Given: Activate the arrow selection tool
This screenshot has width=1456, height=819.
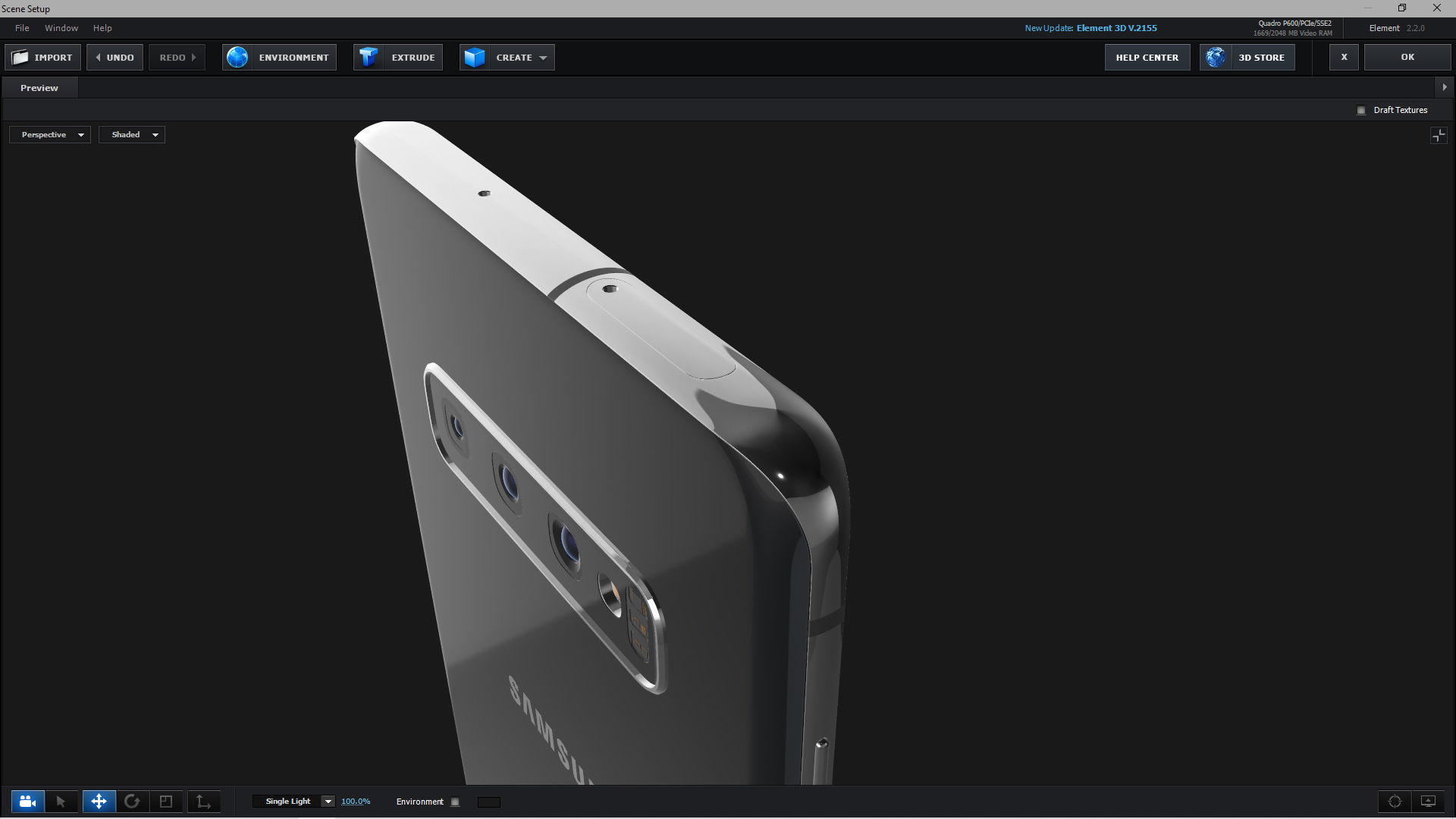Looking at the screenshot, I should pos(61,802).
